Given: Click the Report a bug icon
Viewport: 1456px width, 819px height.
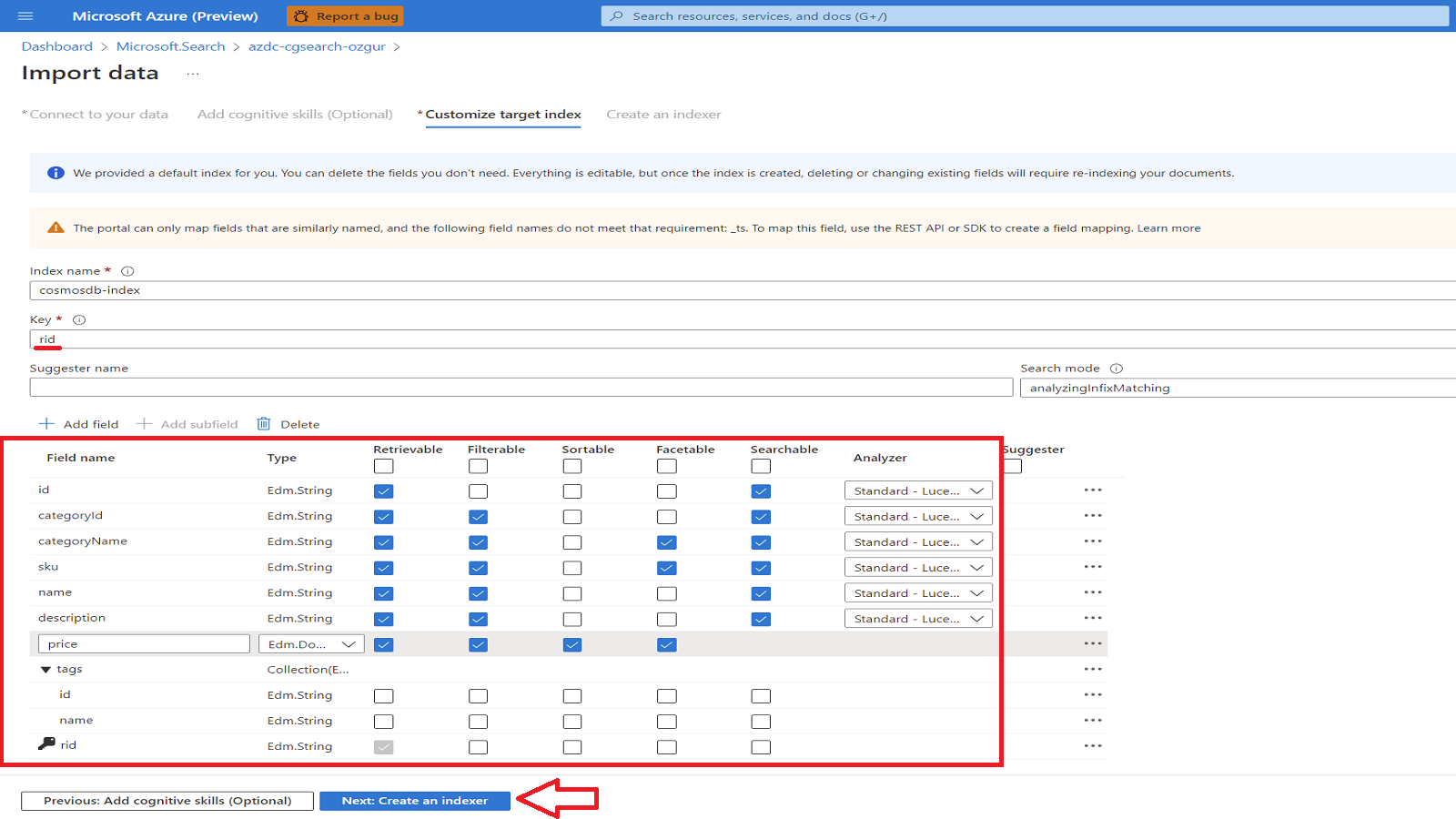Looking at the screenshot, I should pos(300,15).
